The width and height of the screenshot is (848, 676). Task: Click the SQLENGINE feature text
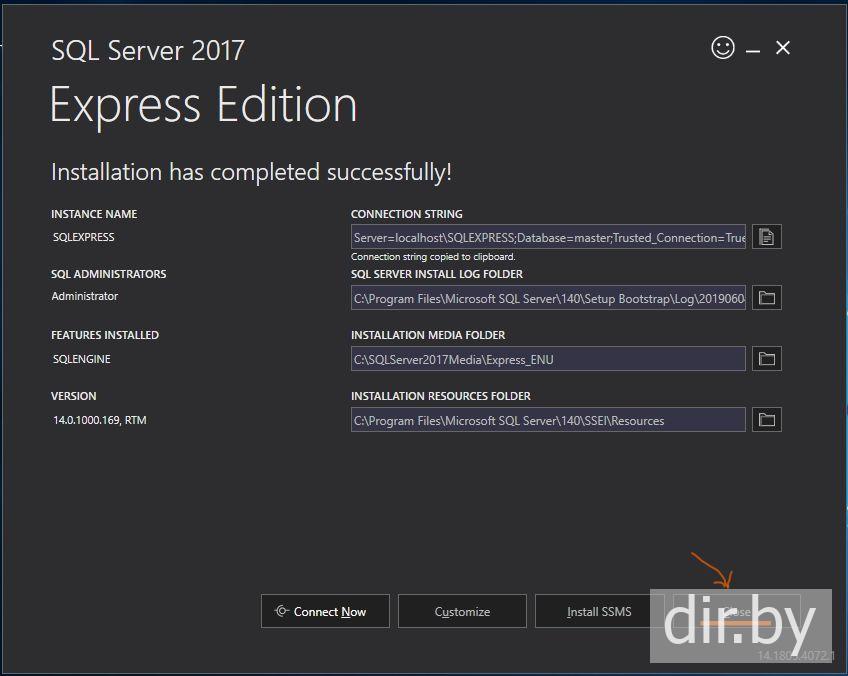82,359
